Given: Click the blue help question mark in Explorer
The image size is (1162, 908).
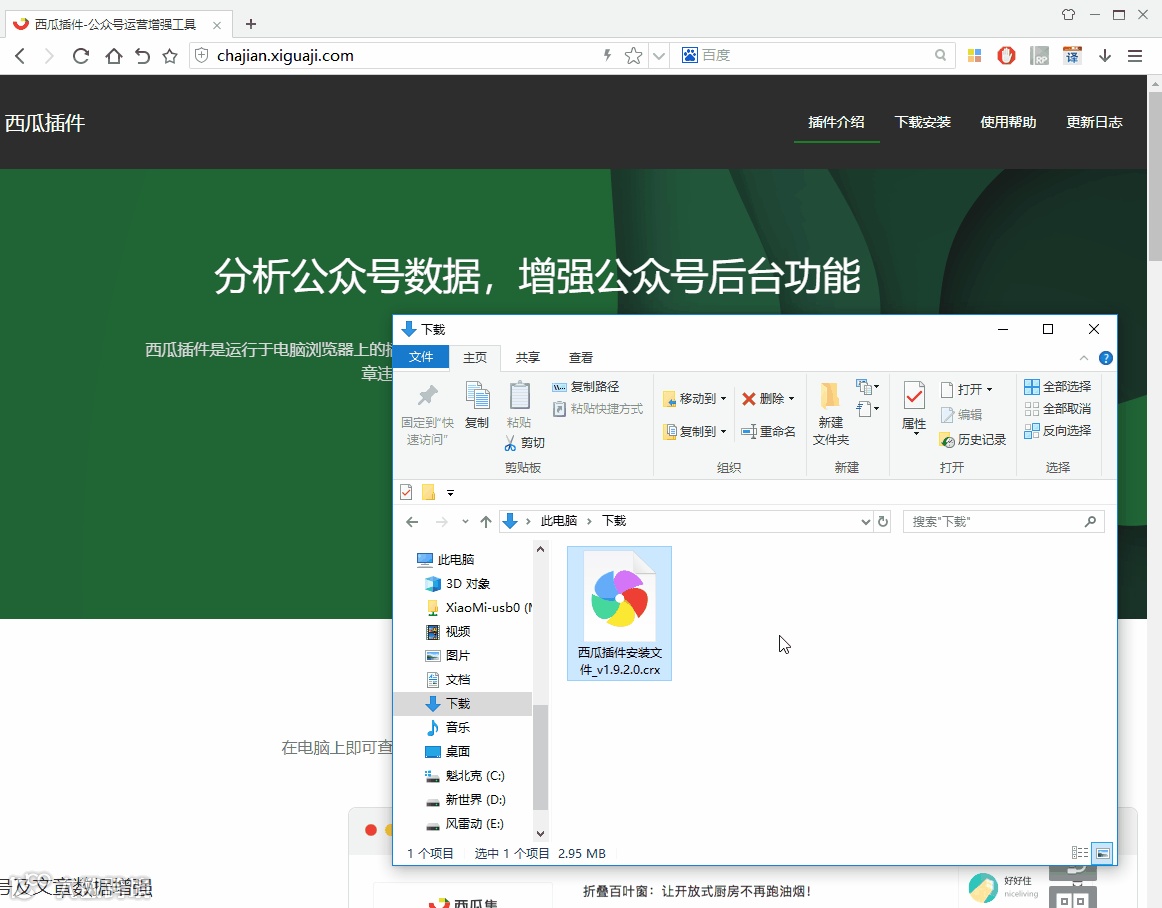Looking at the screenshot, I should click(1106, 358).
